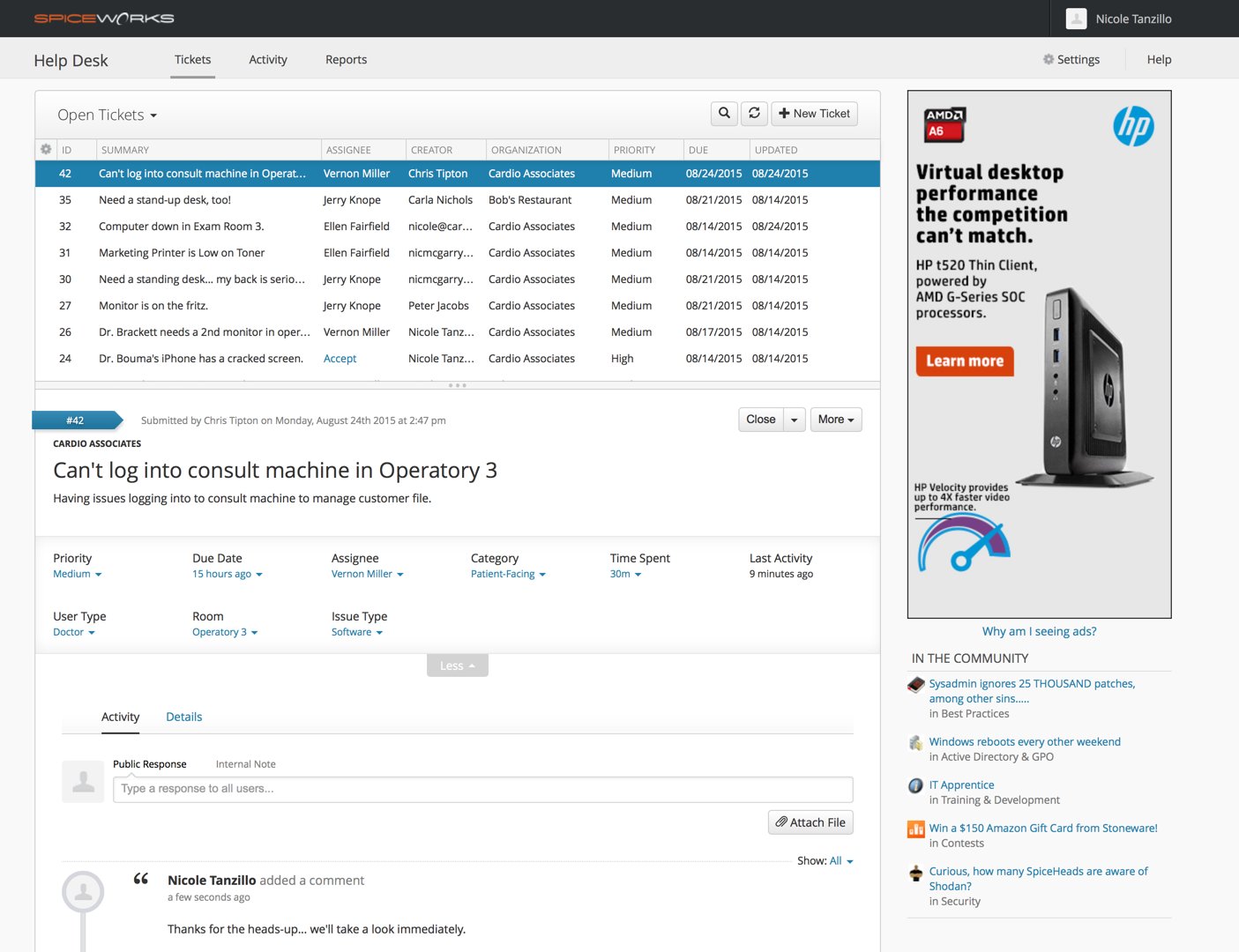1239x952 pixels.
Task: Open the ticket search icon
Action: (723, 113)
